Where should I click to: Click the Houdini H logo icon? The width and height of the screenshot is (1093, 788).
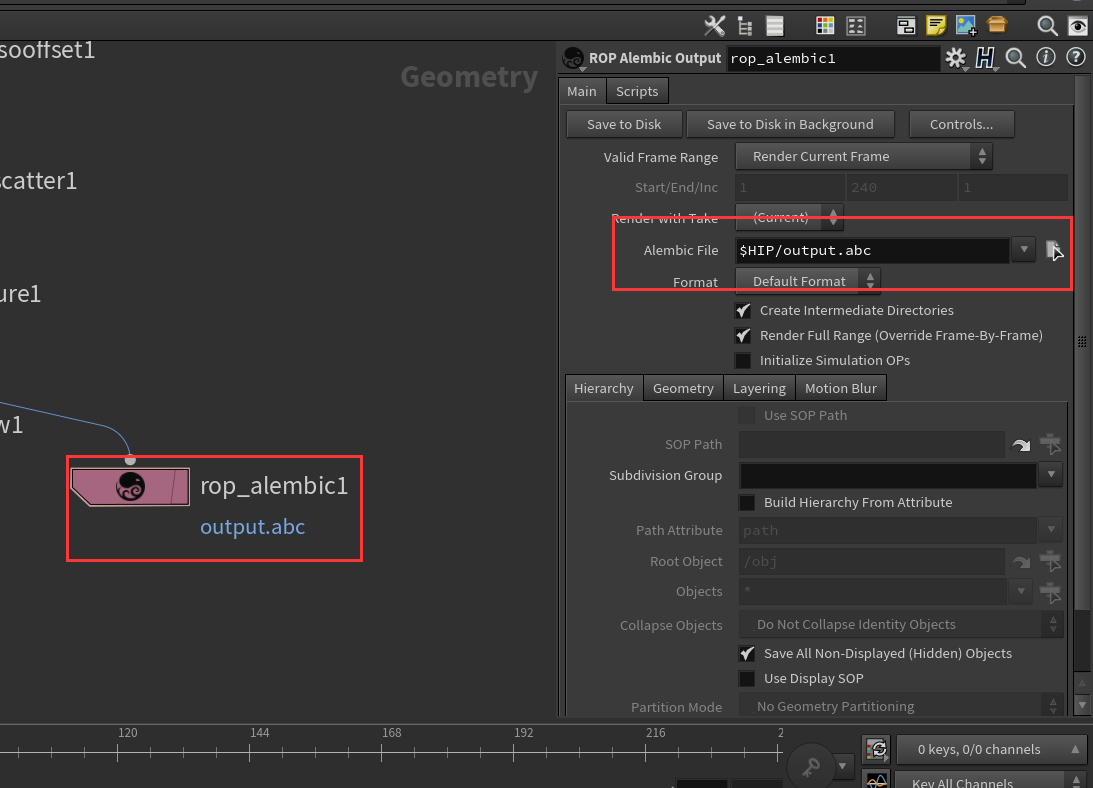pos(985,57)
